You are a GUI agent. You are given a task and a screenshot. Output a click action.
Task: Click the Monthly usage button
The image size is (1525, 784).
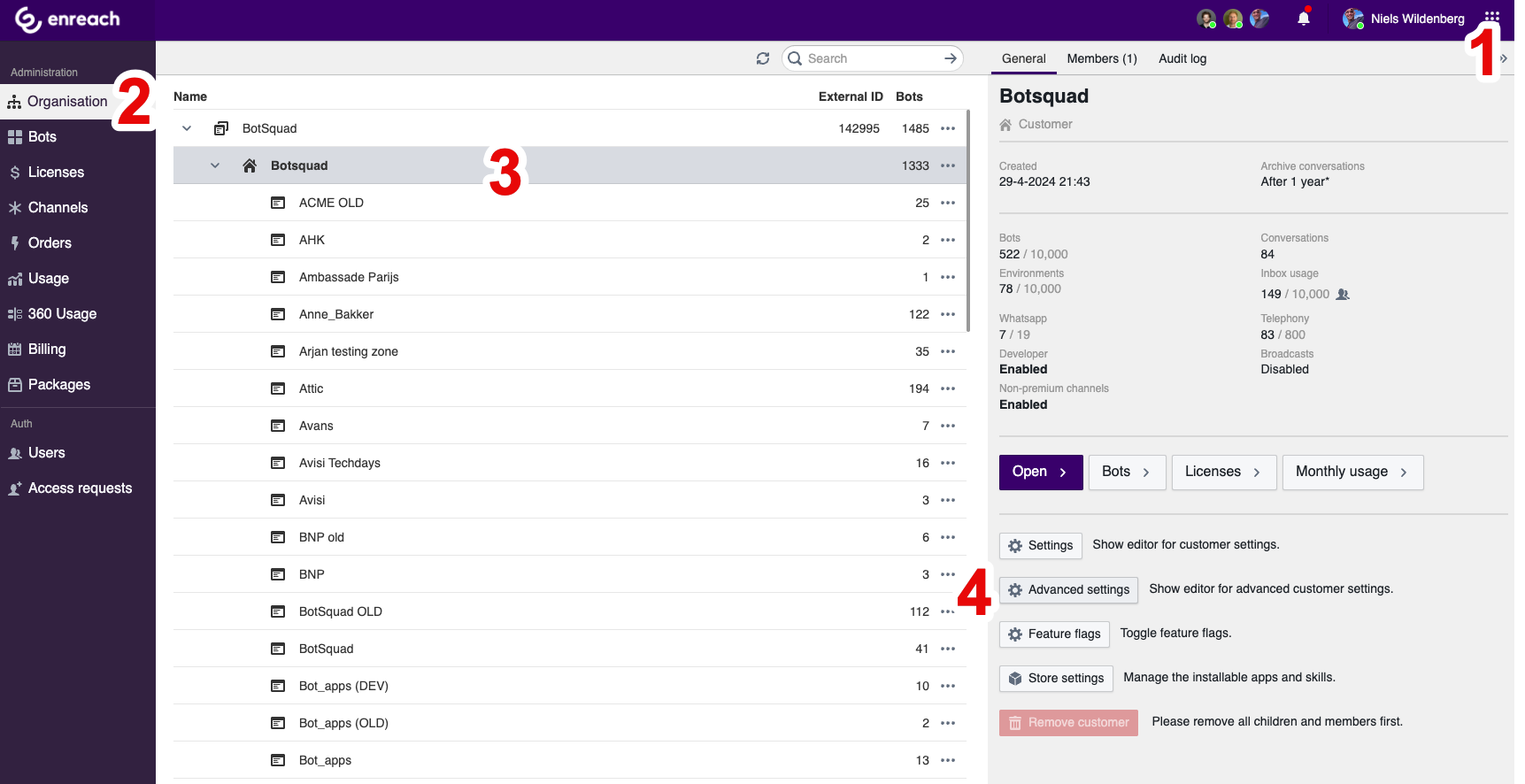point(1351,473)
